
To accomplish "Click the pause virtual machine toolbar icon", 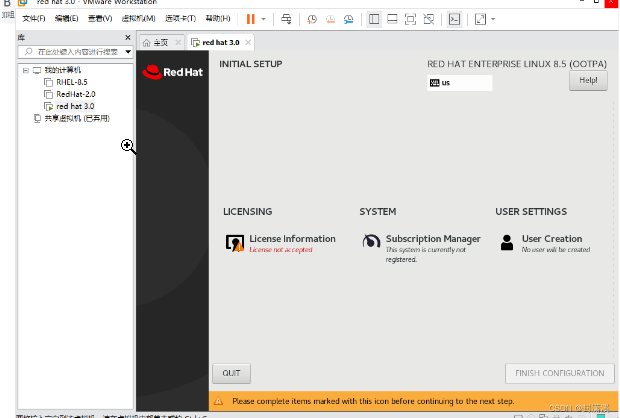I will coord(251,18).
